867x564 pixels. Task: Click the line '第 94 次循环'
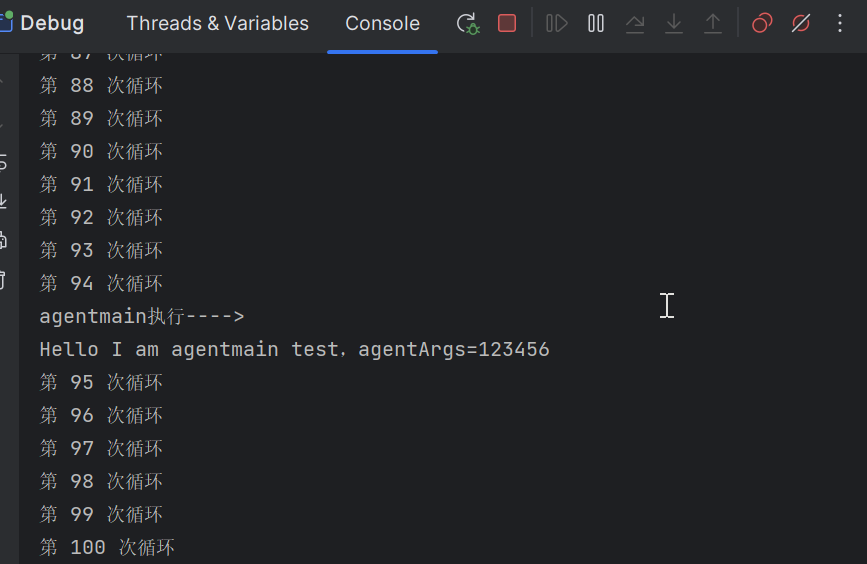pos(101,284)
